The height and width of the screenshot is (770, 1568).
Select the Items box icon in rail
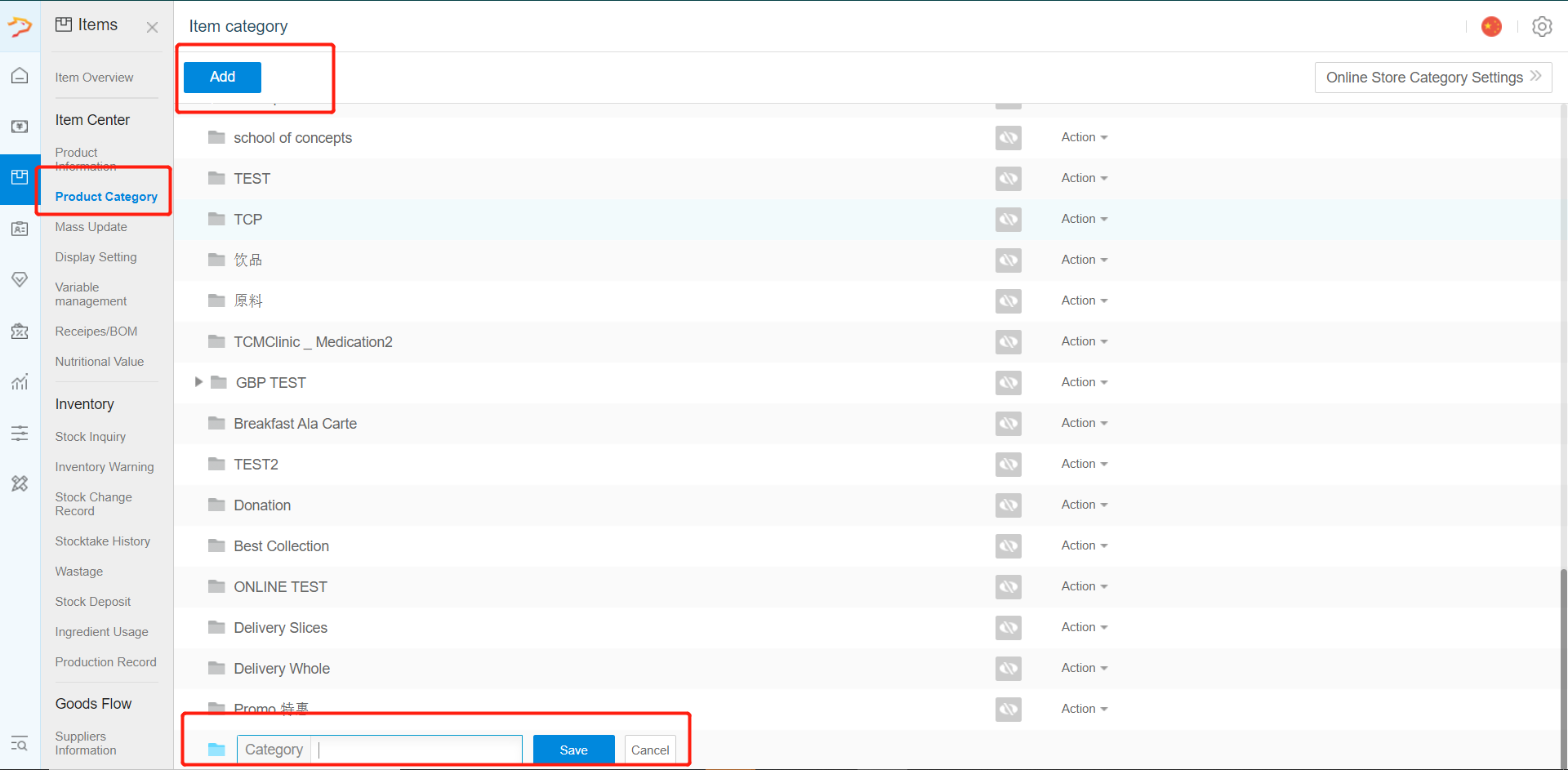(20, 177)
